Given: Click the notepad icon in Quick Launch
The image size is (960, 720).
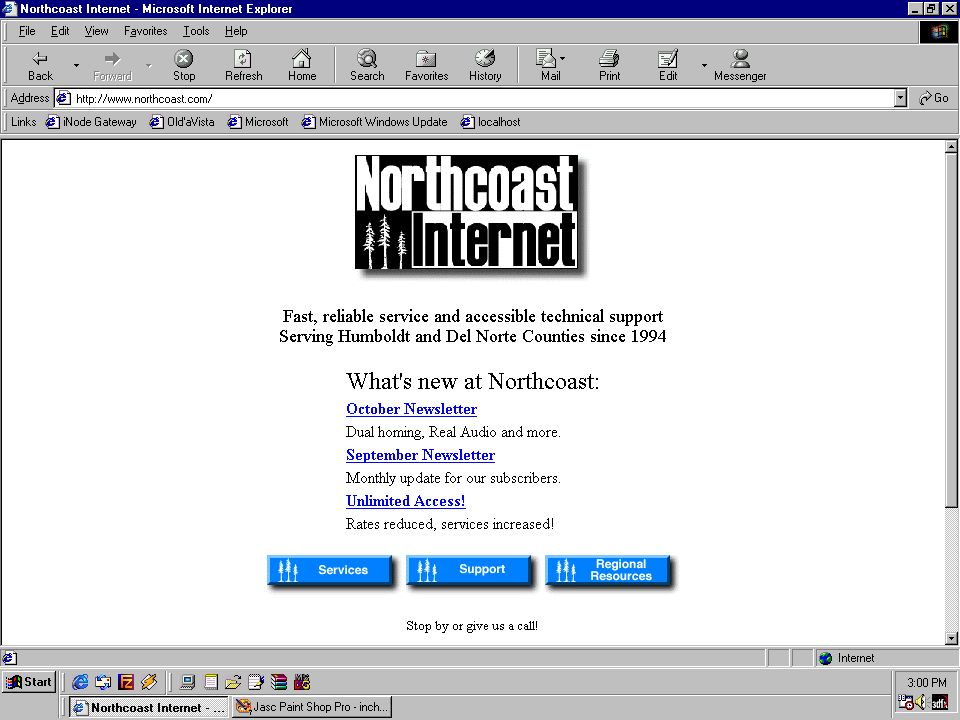Looking at the screenshot, I should tap(211, 682).
